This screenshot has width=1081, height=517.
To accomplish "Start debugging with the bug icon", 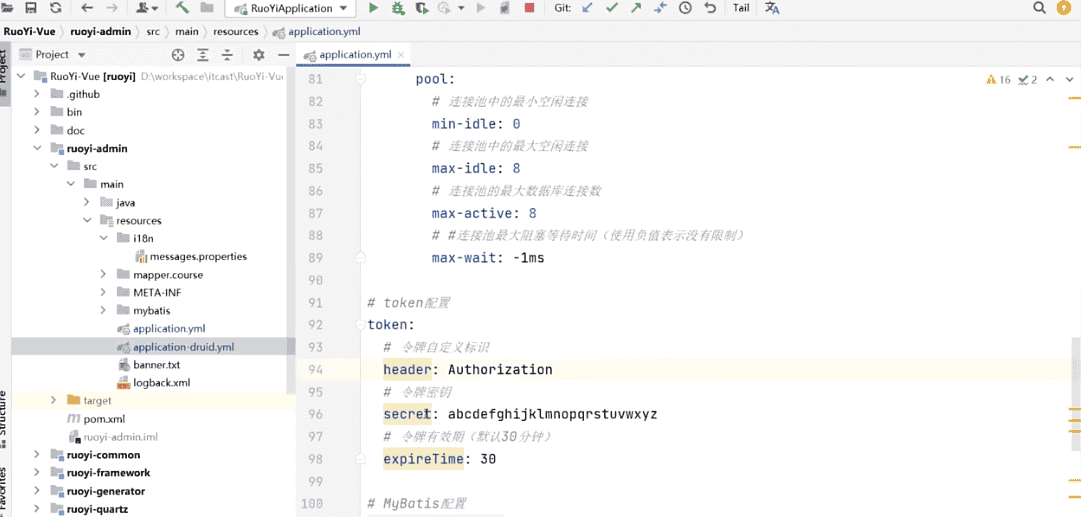I will [398, 8].
